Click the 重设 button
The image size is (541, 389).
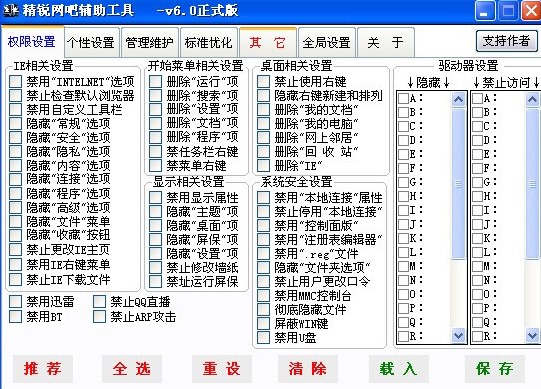(x=222, y=369)
